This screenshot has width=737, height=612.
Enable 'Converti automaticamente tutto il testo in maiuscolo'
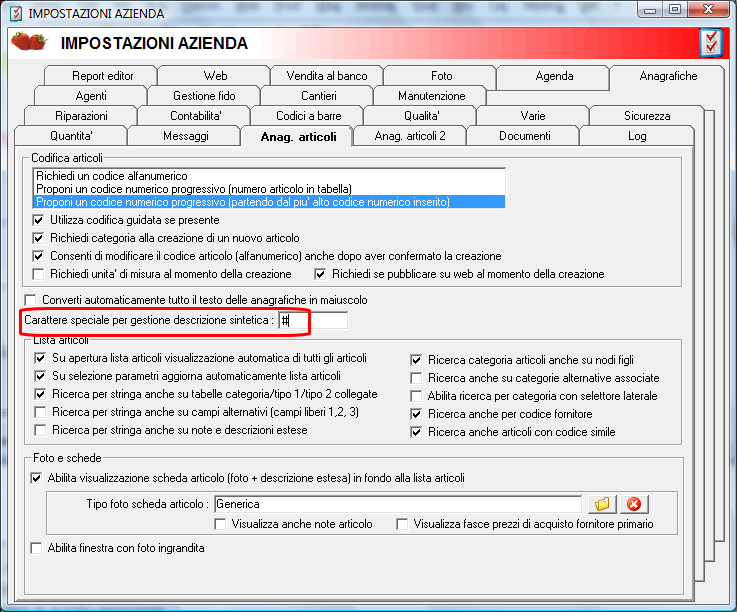(31, 300)
